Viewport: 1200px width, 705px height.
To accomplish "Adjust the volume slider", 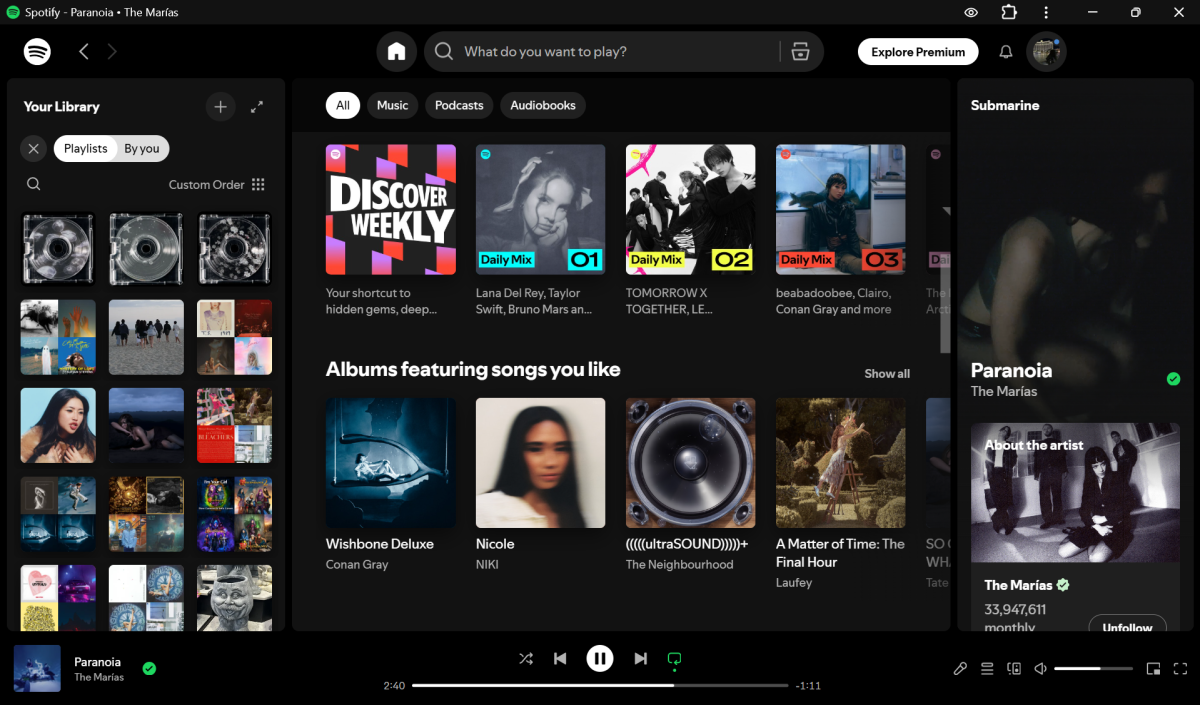I will tap(1093, 669).
